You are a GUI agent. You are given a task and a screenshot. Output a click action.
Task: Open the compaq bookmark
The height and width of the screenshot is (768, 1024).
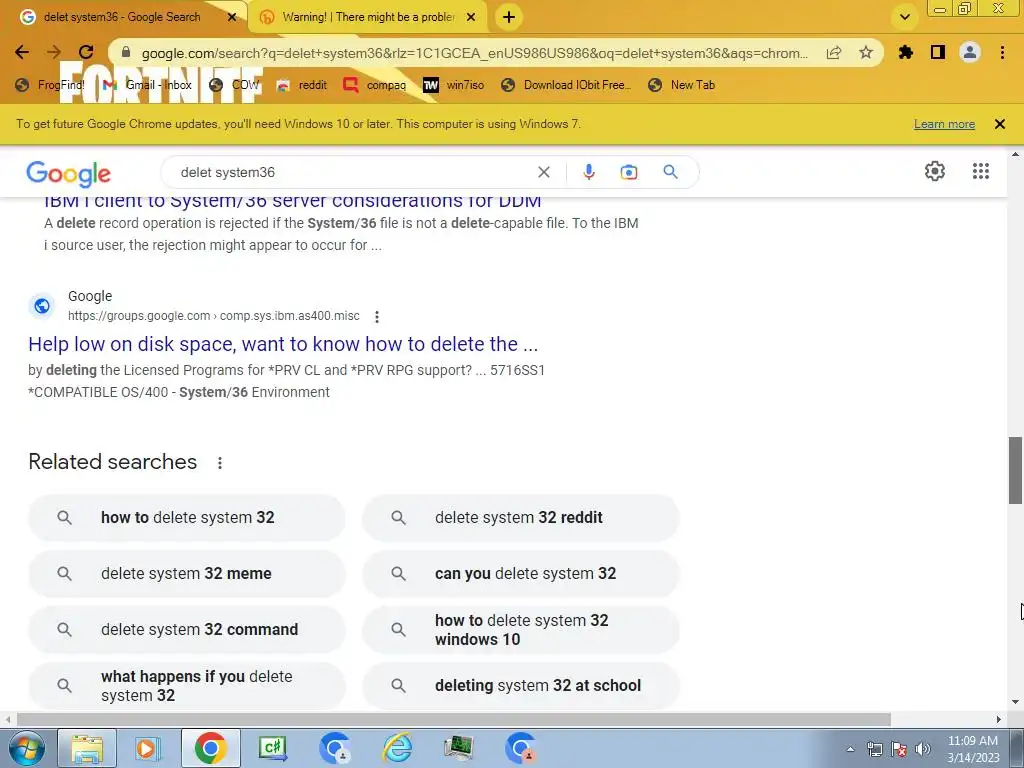(375, 85)
